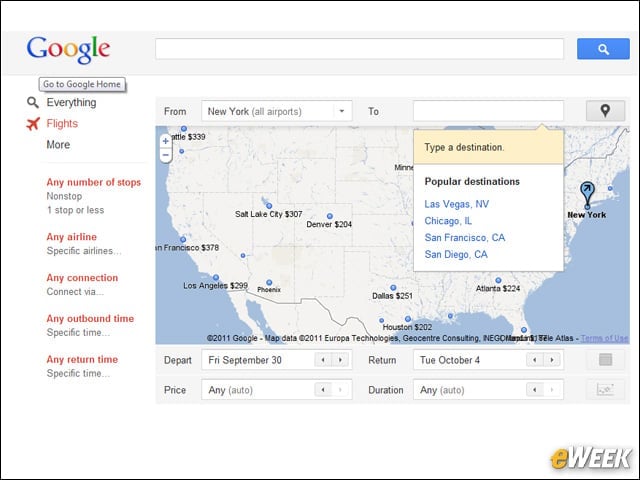
Task: Click the New York (all airports) field
Action: (276, 111)
